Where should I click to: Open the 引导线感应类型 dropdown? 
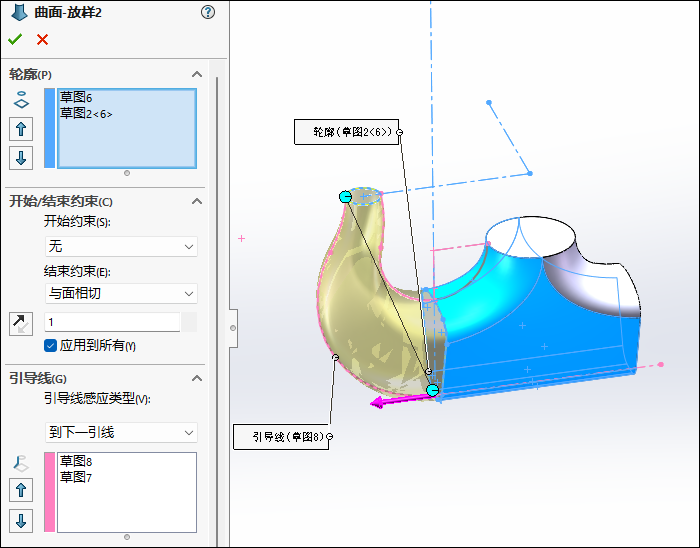121,432
